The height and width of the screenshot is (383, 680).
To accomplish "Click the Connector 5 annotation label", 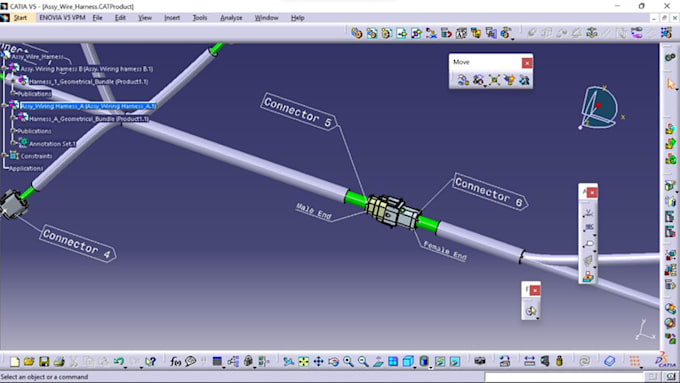I will [299, 111].
